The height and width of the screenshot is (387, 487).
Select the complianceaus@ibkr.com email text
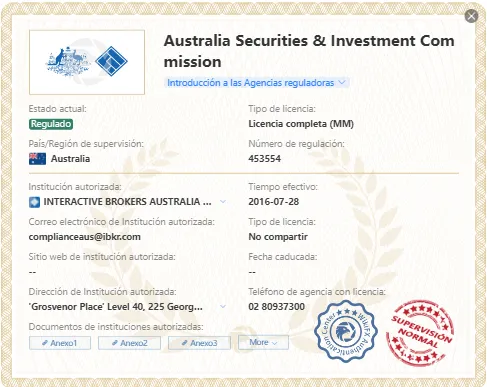click(x=85, y=237)
